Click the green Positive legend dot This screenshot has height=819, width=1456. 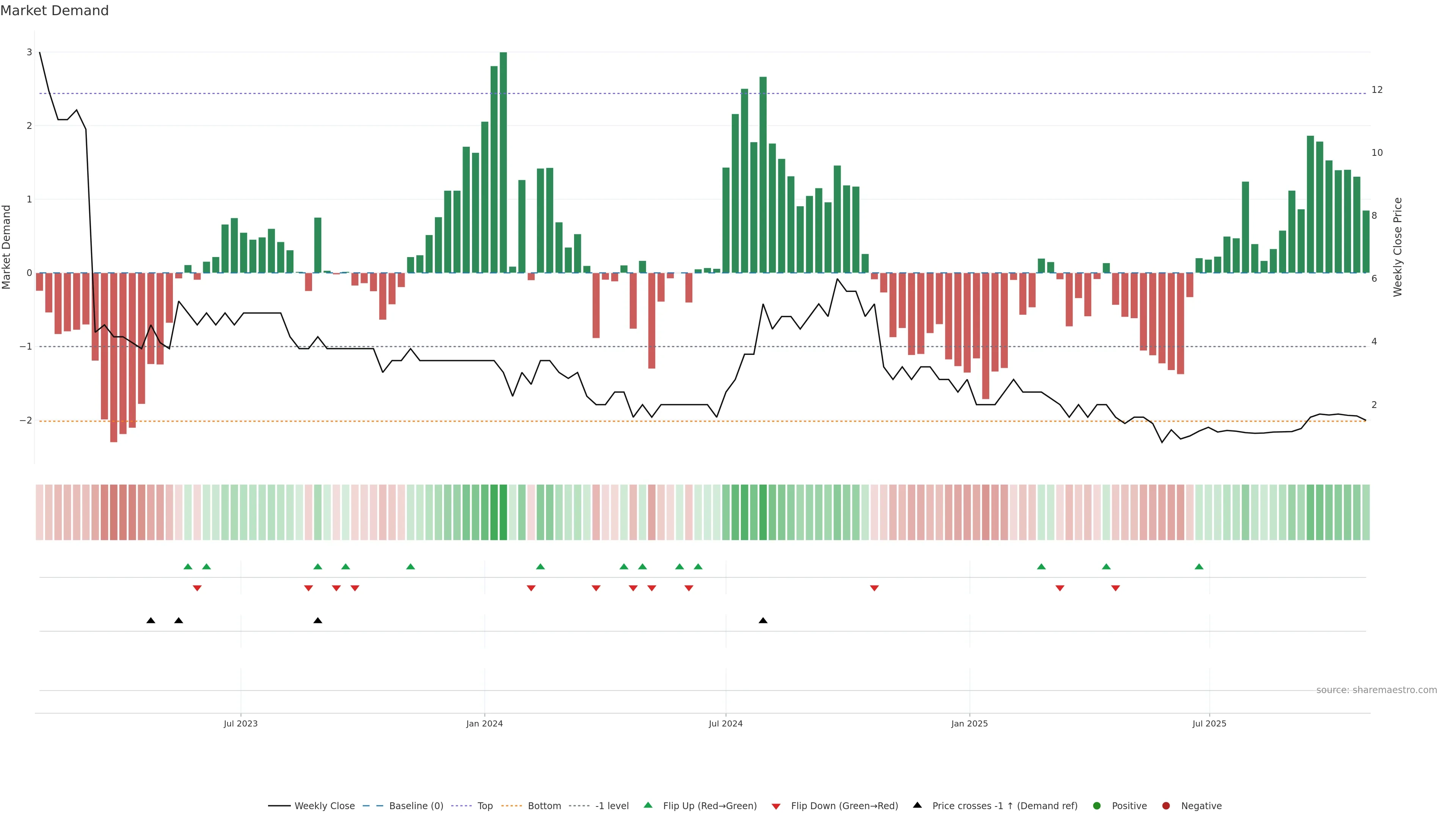1097,806
